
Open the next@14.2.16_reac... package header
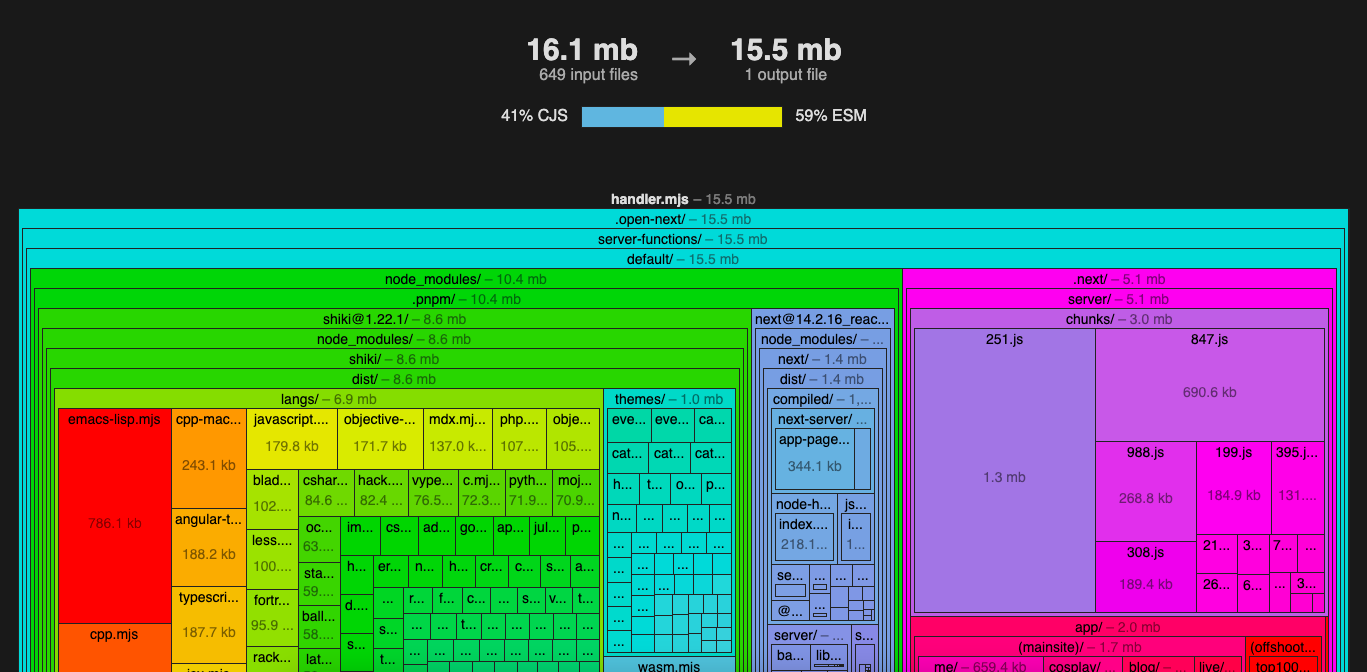822,319
